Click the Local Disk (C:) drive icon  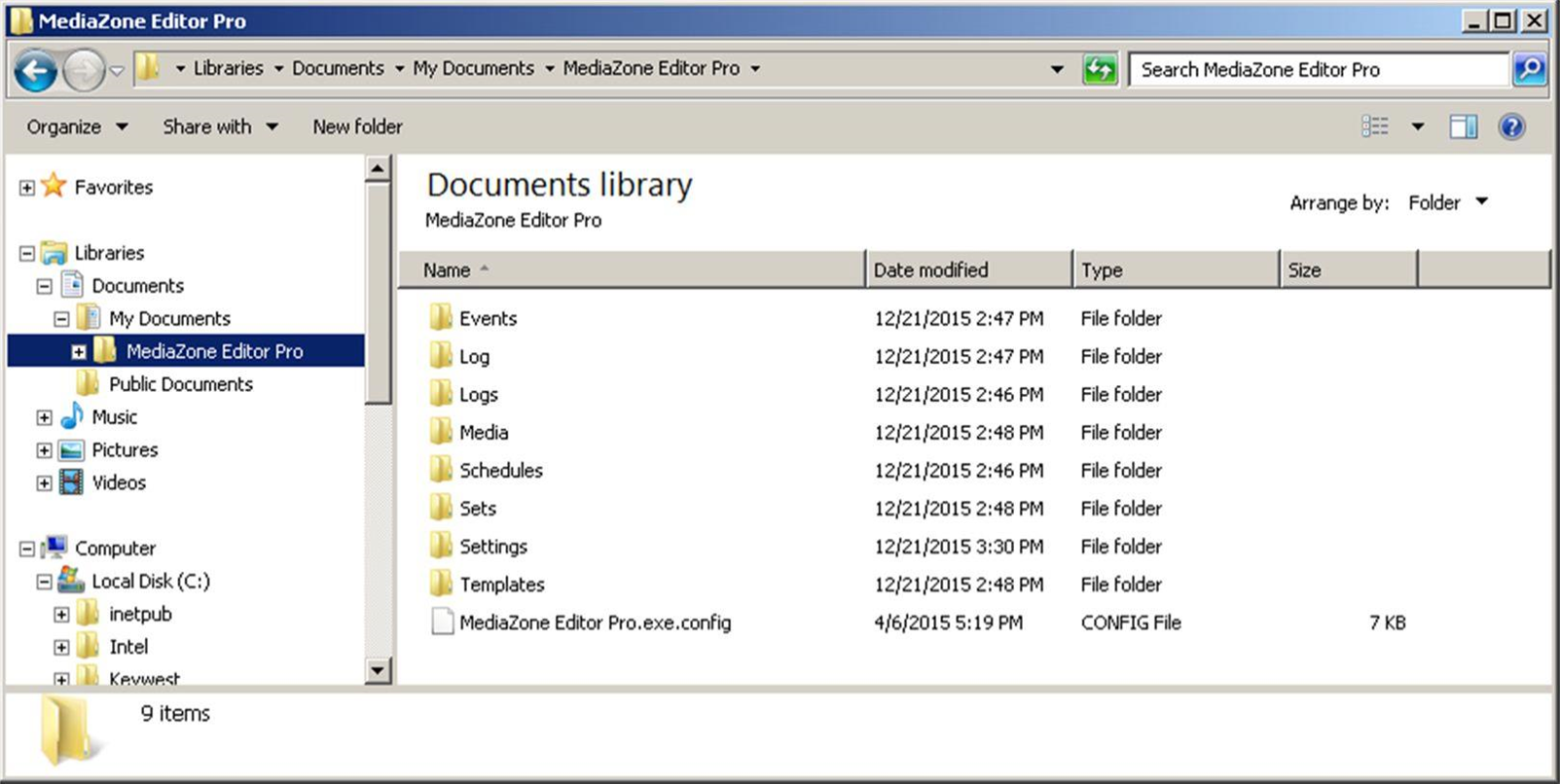coord(71,581)
